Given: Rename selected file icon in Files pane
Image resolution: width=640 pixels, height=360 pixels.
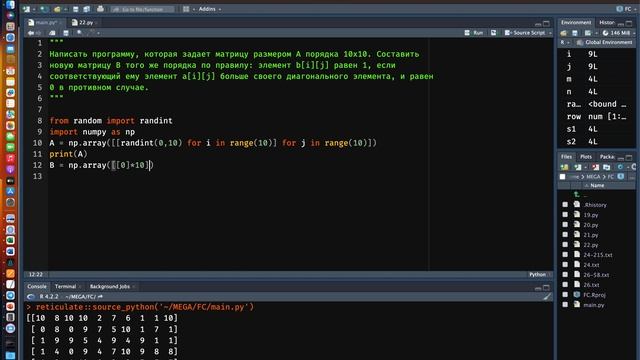Looking at the screenshot, I should point(607,167).
